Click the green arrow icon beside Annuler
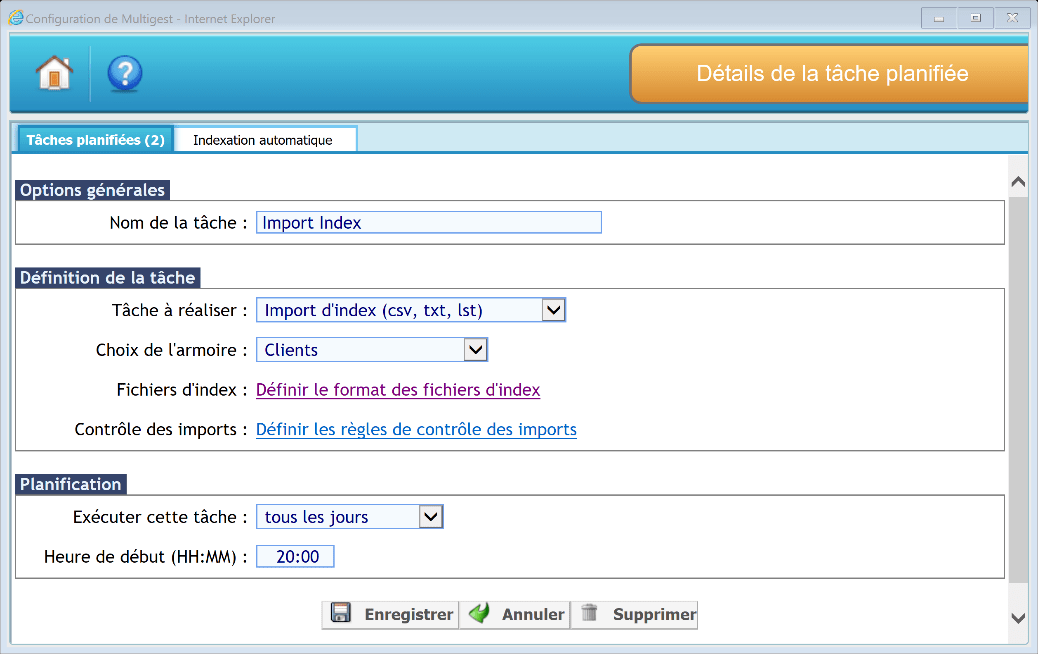The image size is (1038, 654). click(480, 614)
